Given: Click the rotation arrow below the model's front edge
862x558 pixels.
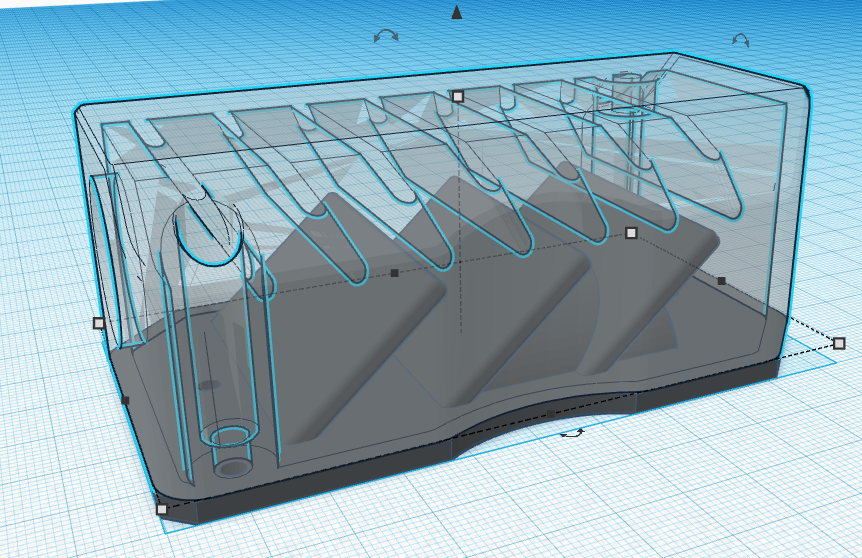Looking at the screenshot, I should 572,433.
